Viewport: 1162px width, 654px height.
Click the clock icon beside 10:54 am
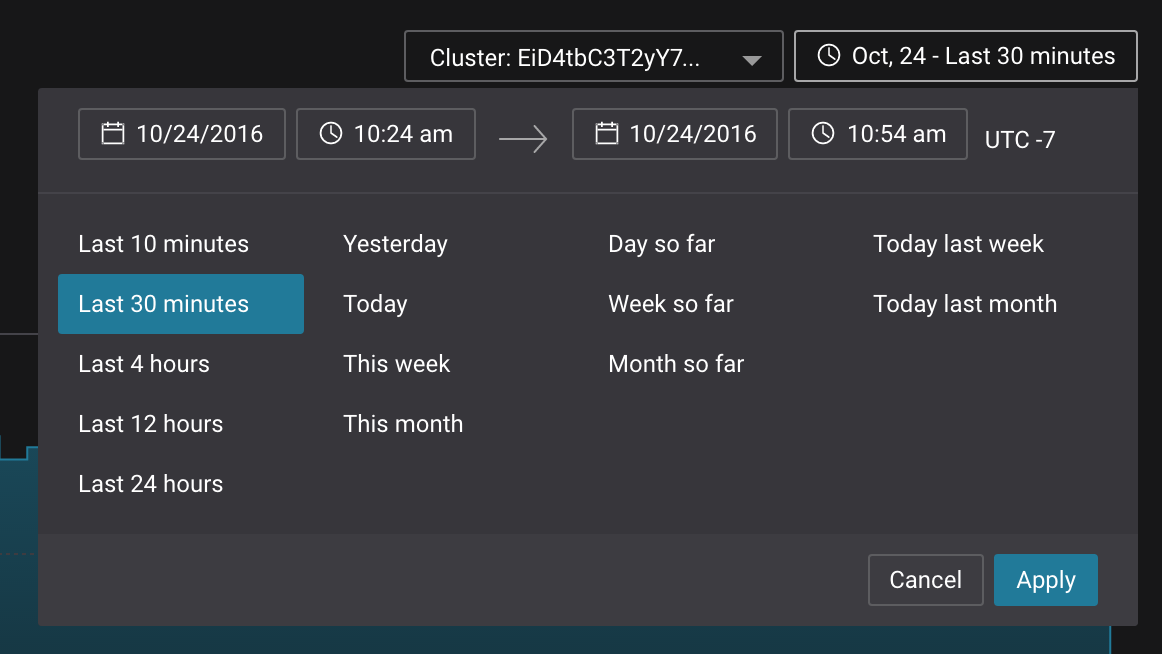[823, 134]
